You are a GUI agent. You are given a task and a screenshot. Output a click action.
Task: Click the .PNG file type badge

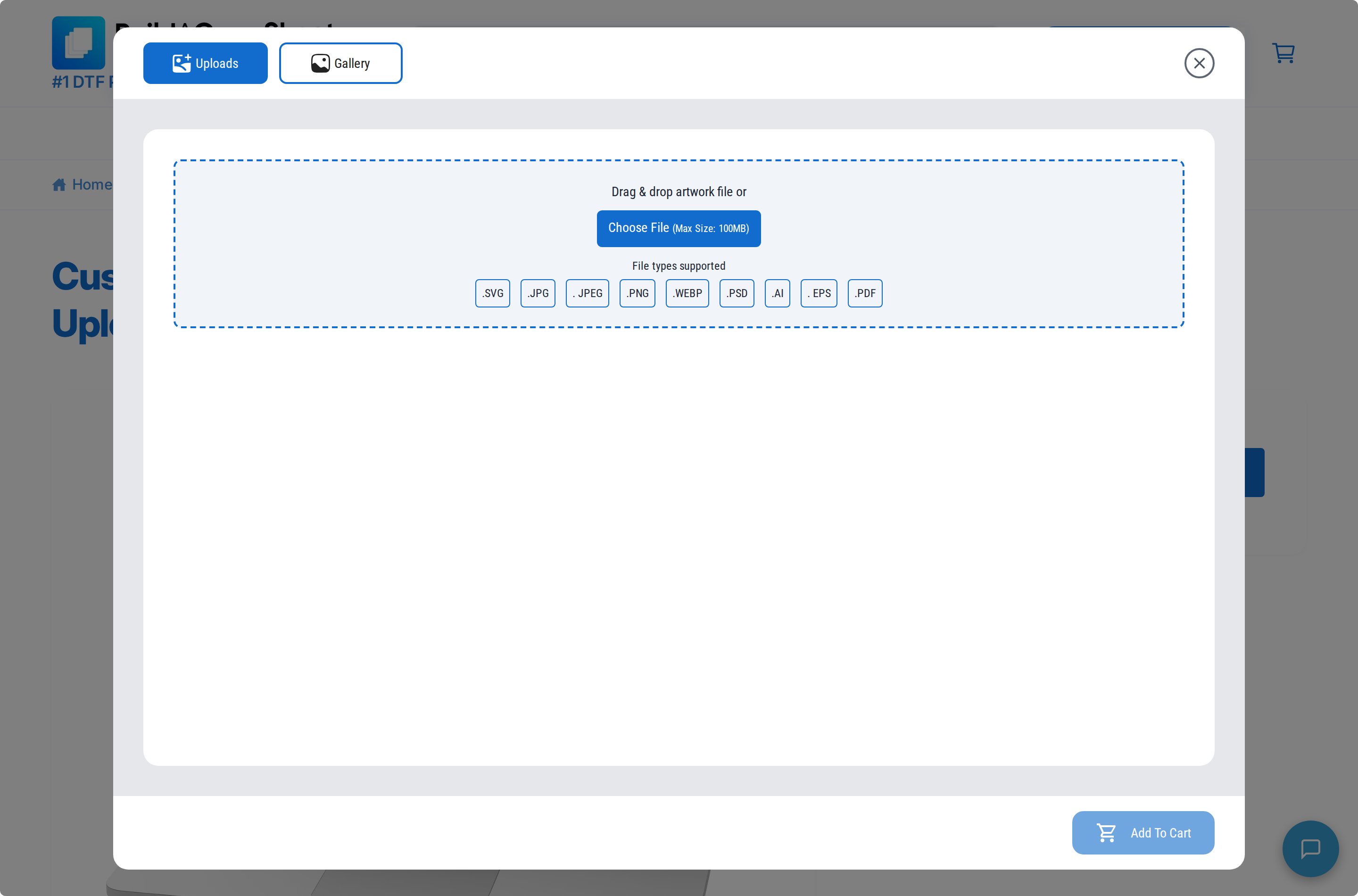[638, 293]
